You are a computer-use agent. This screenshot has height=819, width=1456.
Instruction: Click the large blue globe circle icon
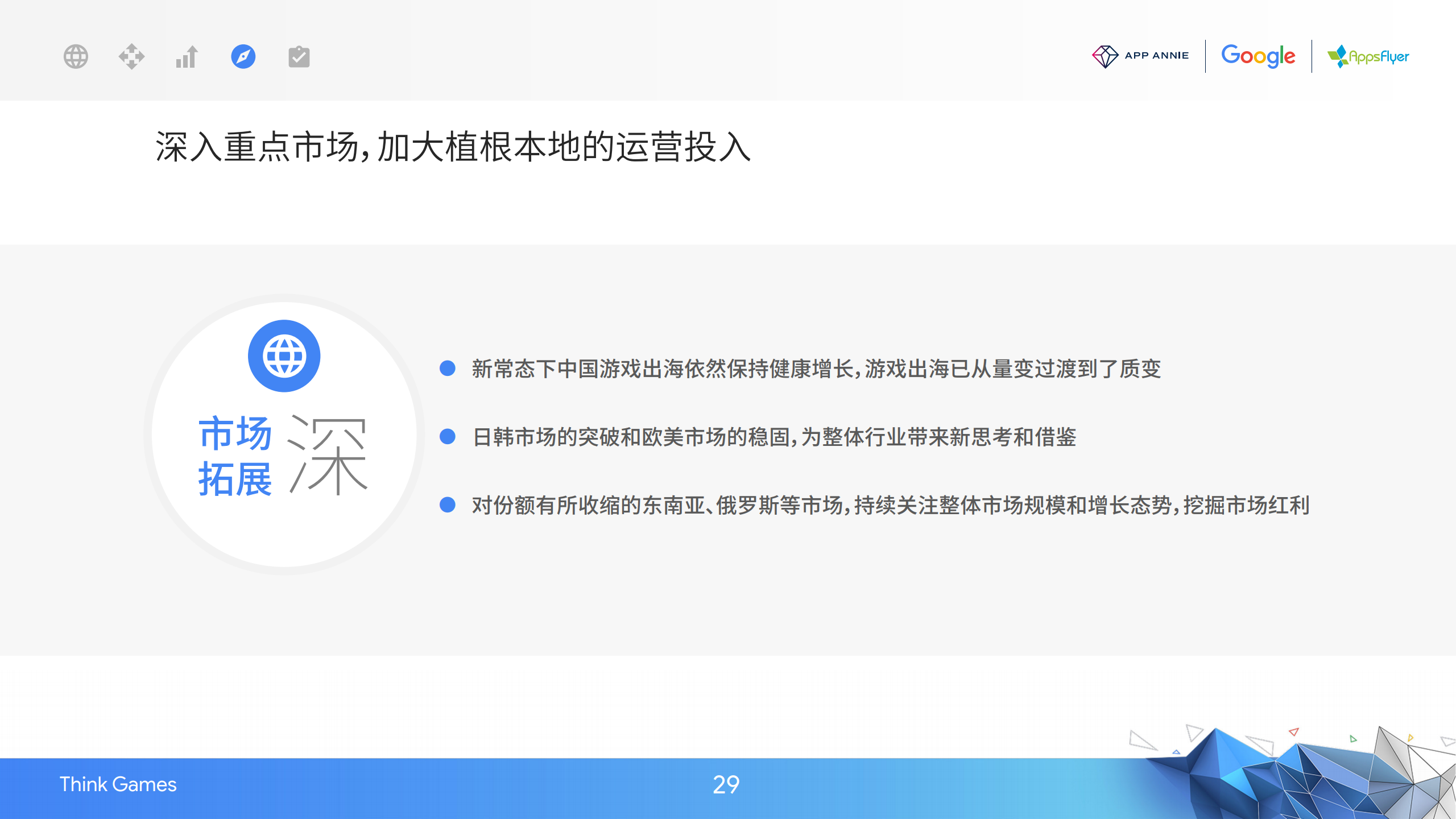coord(284,356)
